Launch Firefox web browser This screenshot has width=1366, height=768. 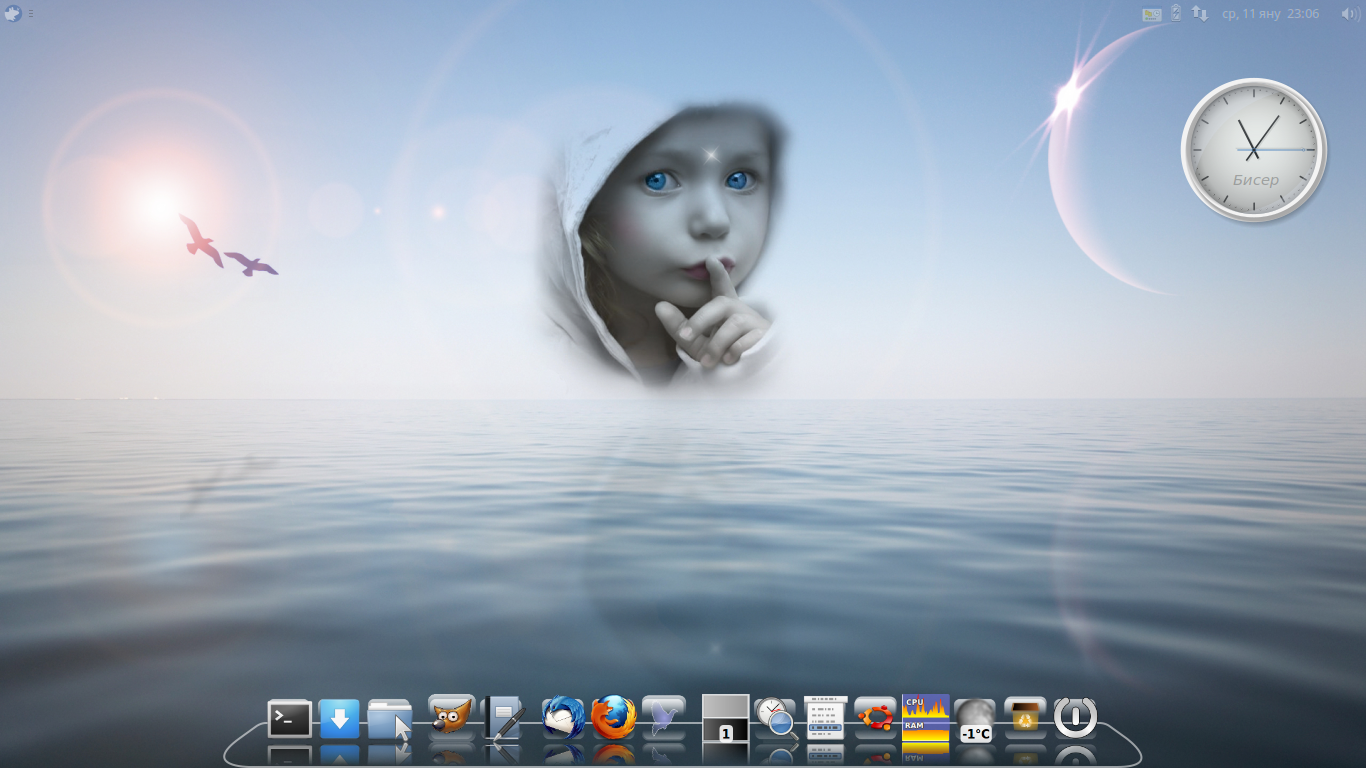point(613,717)
